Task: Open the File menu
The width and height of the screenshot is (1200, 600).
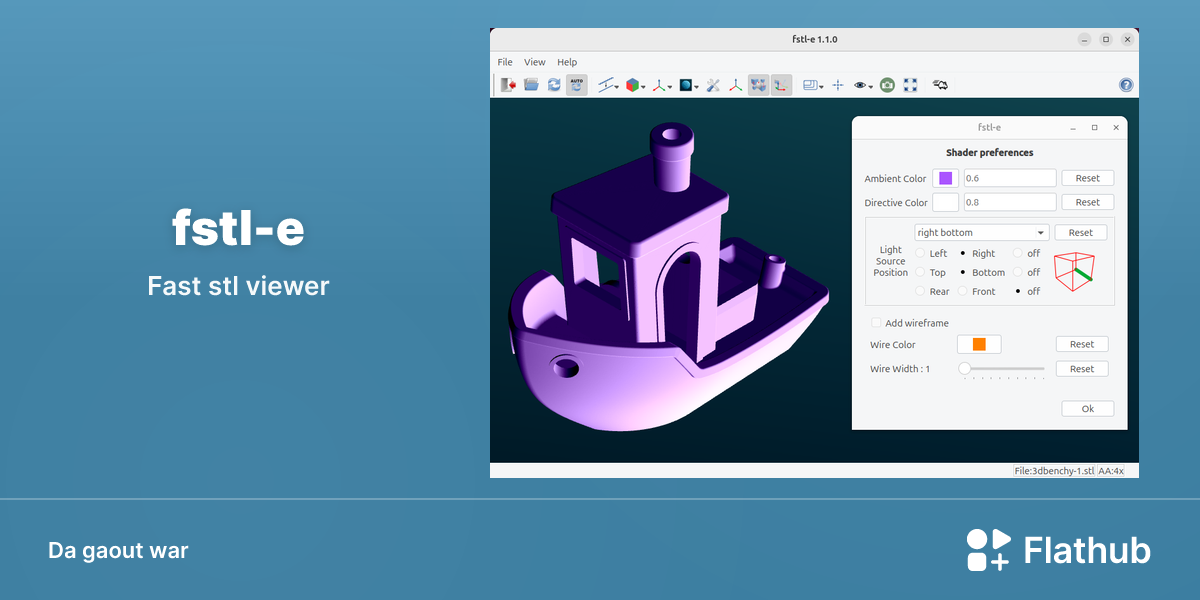Action: (505, 62)
